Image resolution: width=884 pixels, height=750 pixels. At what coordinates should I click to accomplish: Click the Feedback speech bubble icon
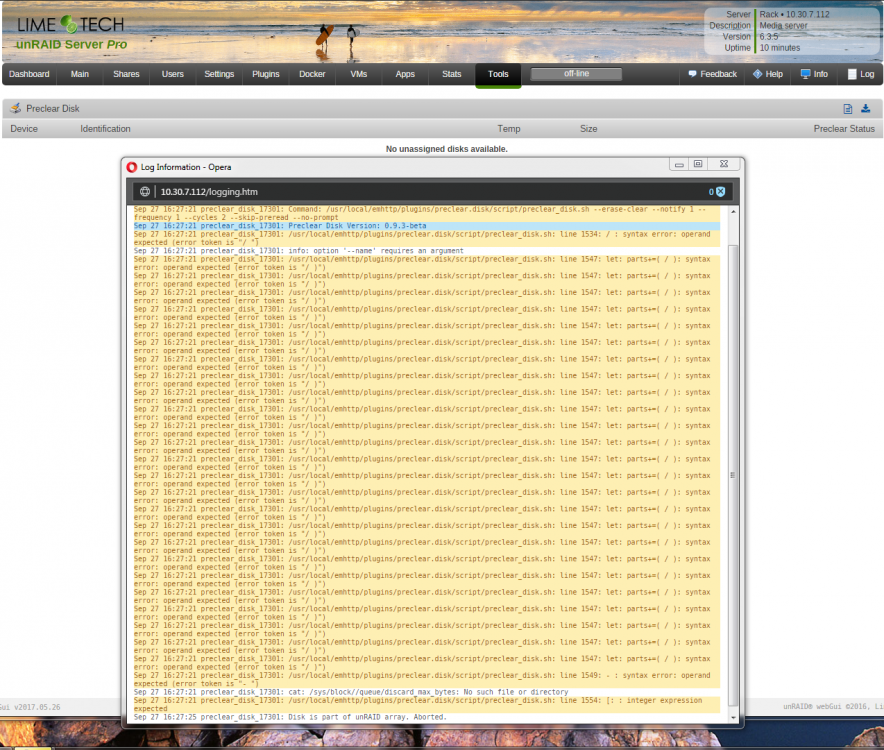tap(692, 74)
